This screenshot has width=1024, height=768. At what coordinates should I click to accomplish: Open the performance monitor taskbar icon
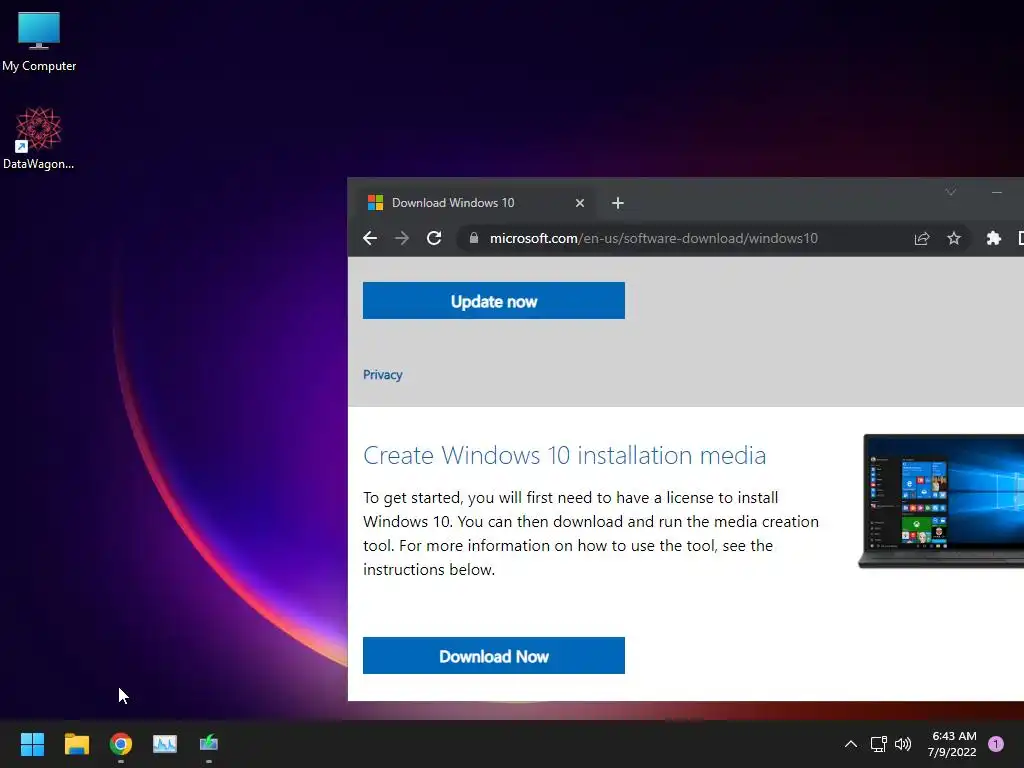[x=165, y=744]
